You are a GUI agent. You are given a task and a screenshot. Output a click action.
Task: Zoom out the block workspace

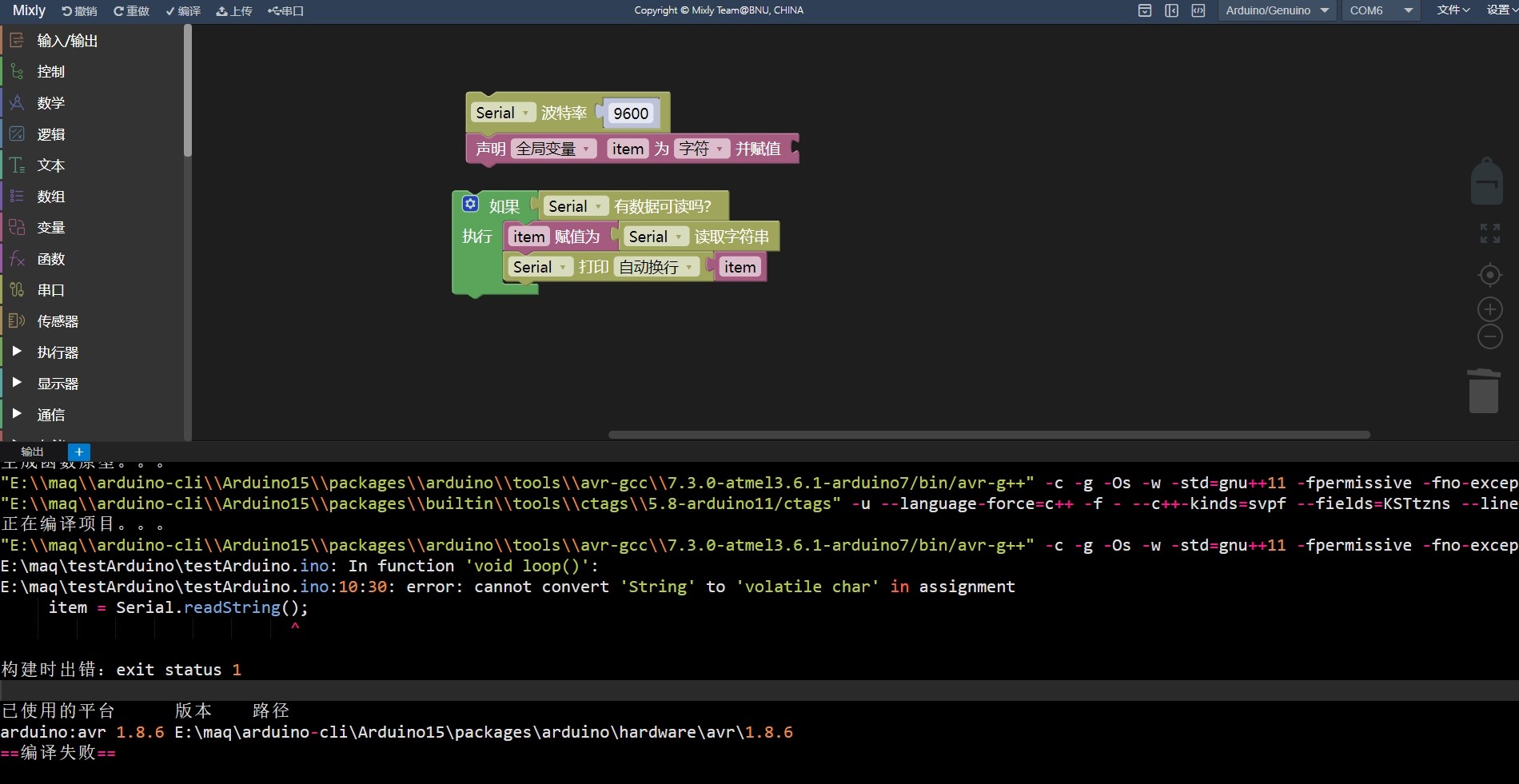click(1489, 336)
